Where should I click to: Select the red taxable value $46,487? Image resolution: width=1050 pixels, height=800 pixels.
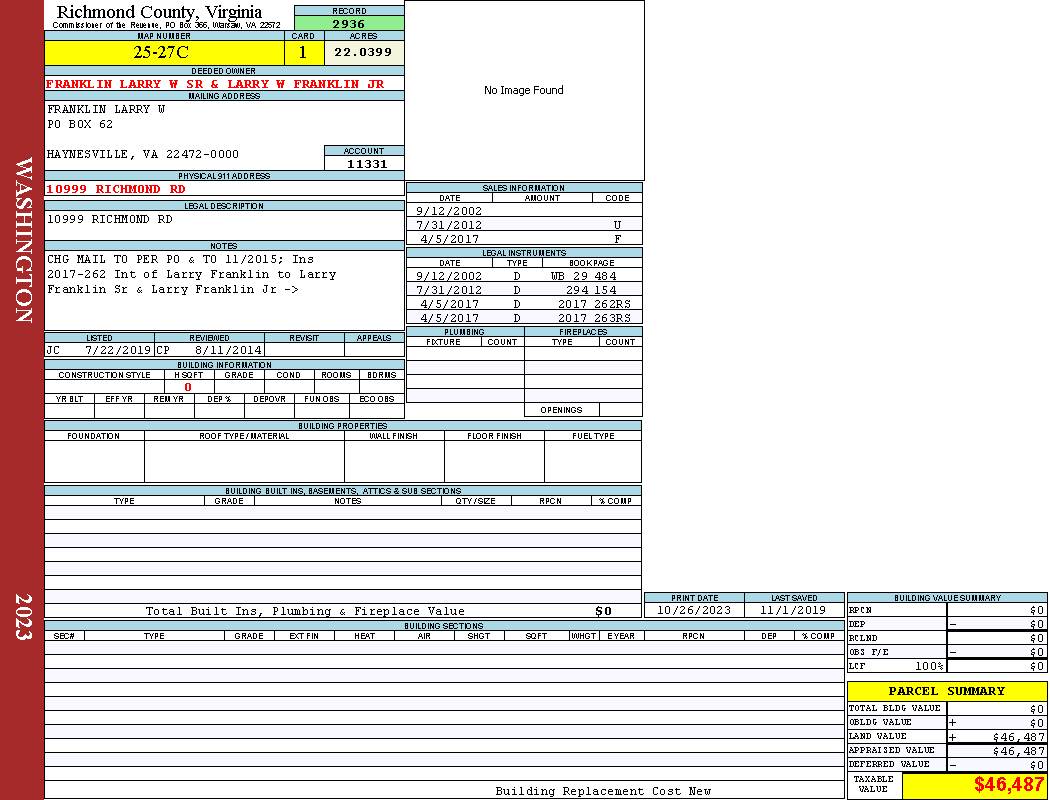[x=1008, y=785]
